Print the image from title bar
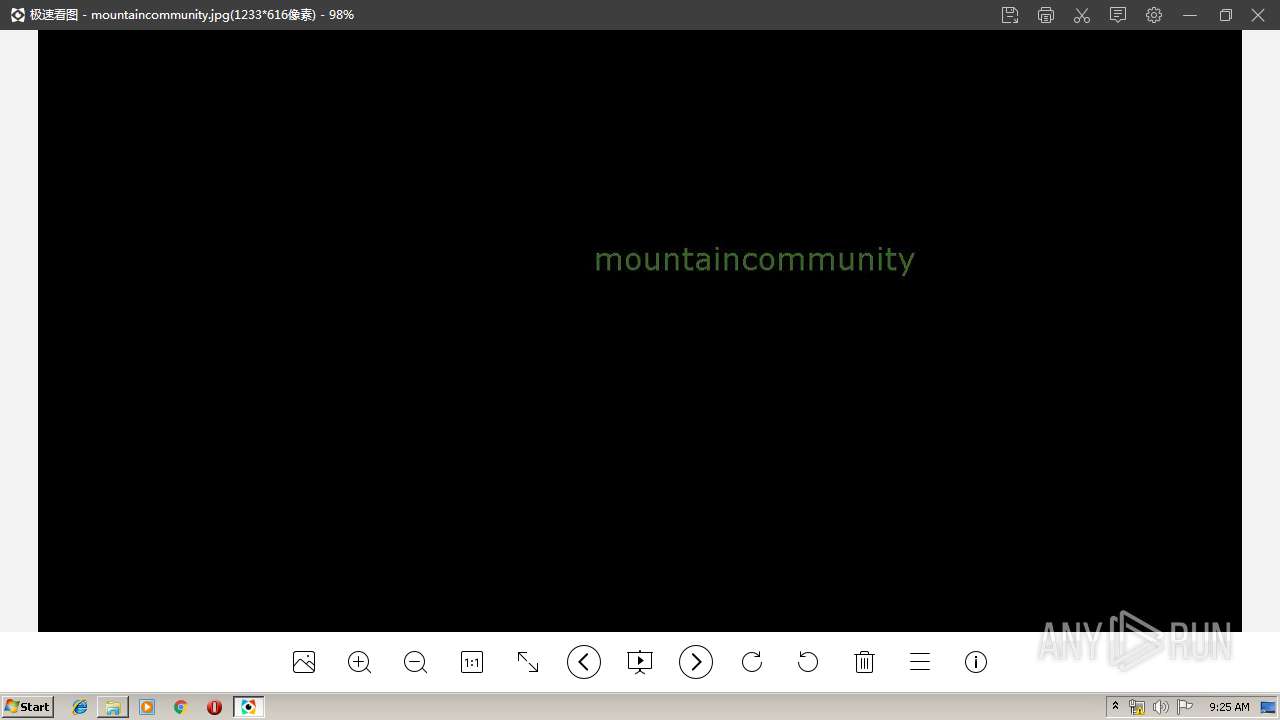The width and height of the screenshot is (1280, 720). point(1046,15)
